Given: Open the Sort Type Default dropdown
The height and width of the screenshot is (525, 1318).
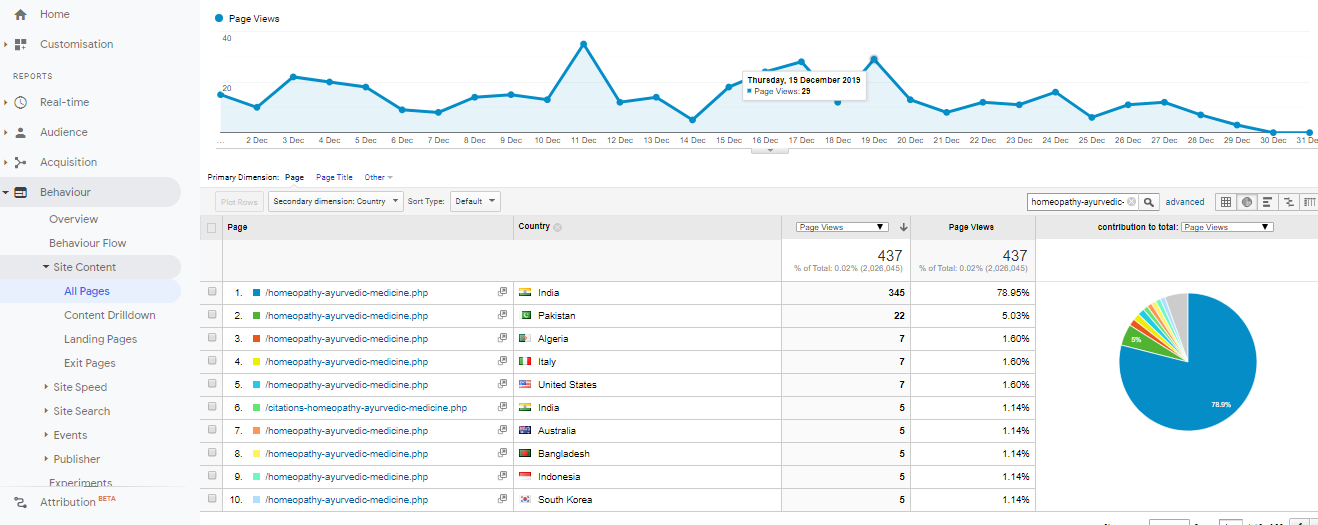Looking at the screenshot, I should (x=475, y=201).
